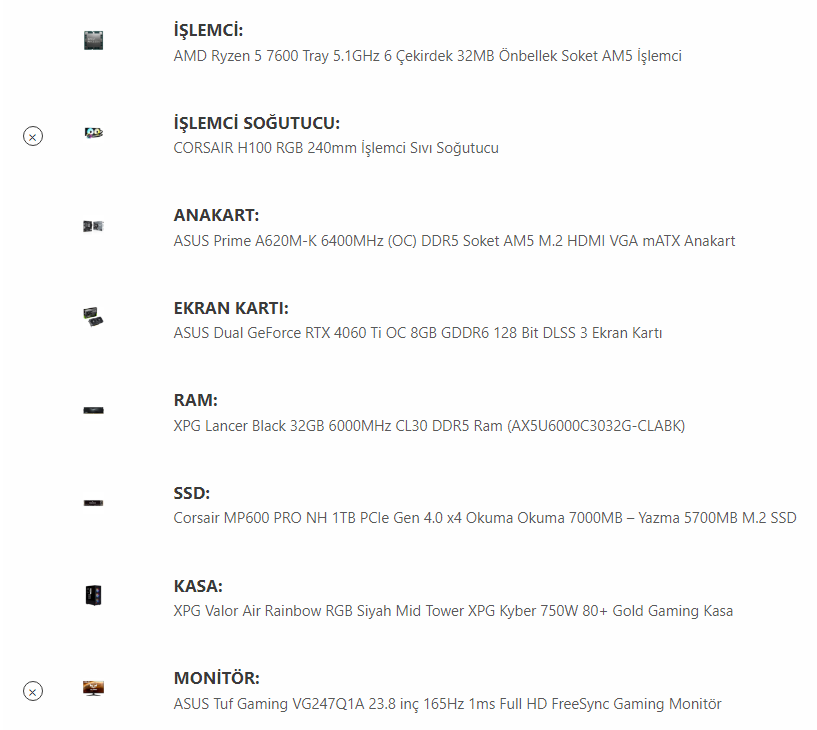817x730 pixels.
Task: Open the XPG Lancer Black 32GB RAM link
Action: pyautogui.click(x=429, y=426)
